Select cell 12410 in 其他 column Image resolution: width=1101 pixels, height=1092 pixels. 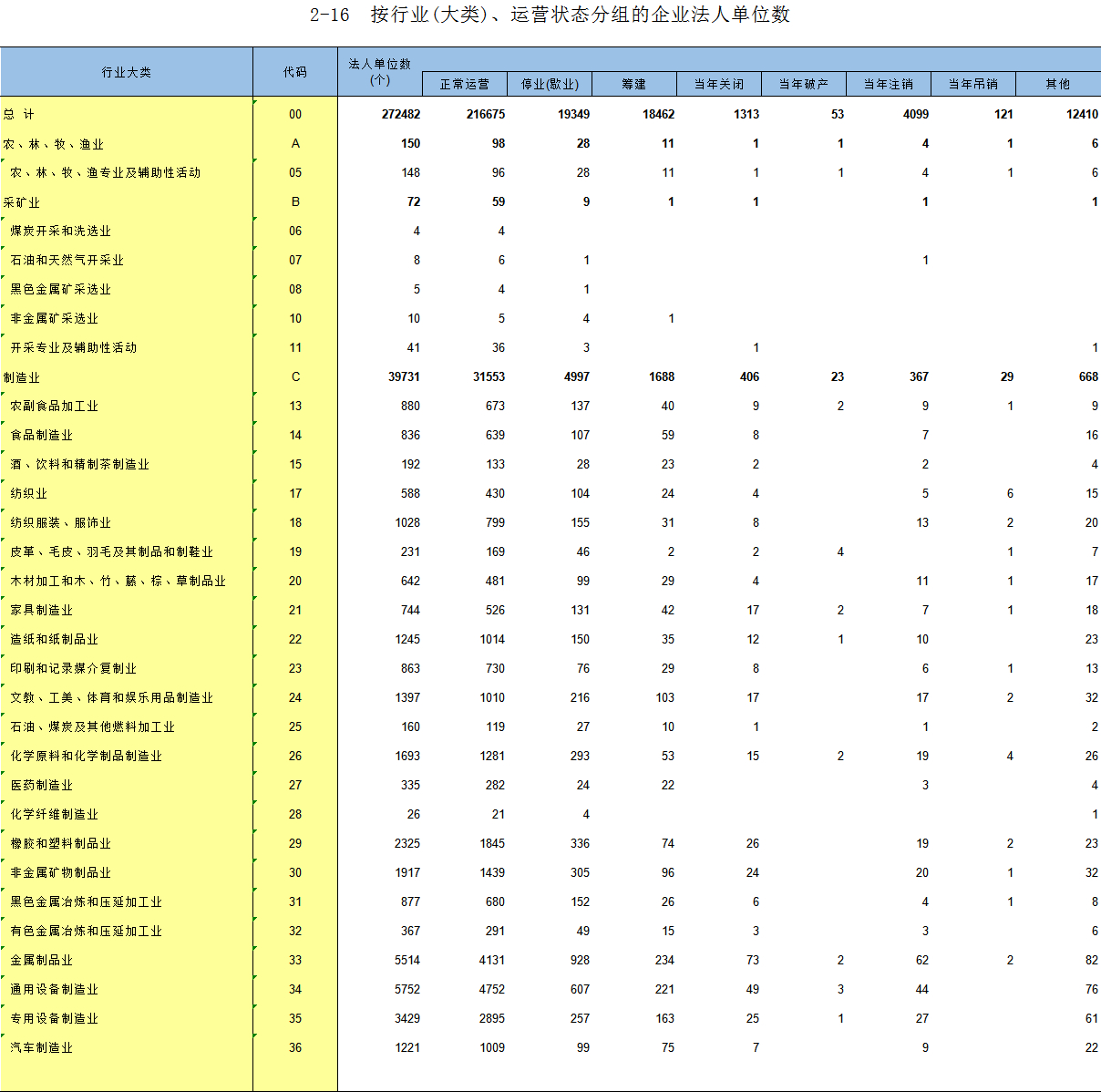coord(1083,114)
